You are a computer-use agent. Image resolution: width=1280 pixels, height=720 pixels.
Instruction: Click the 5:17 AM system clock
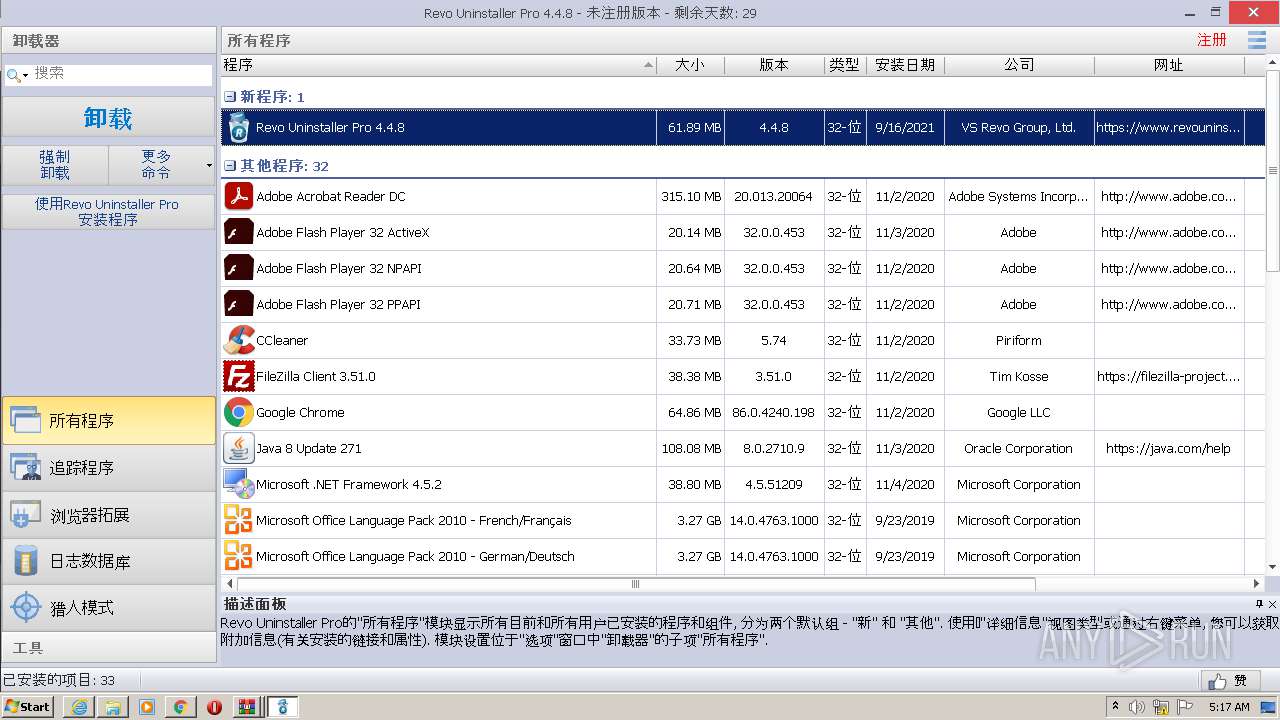pyautogui.click(x=1229, y=707)
